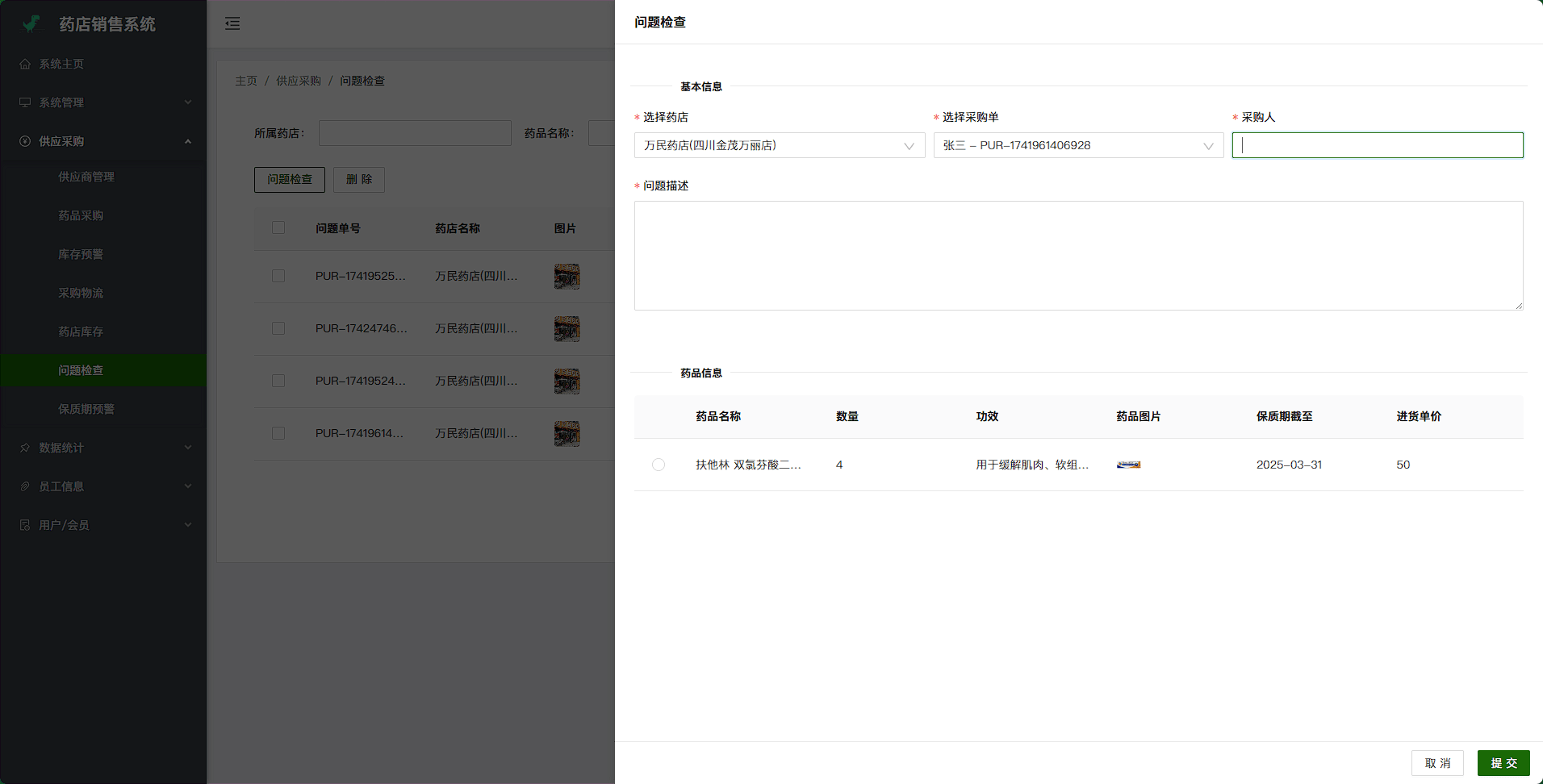Click the 问题描述 text area

coord(1078,256)
